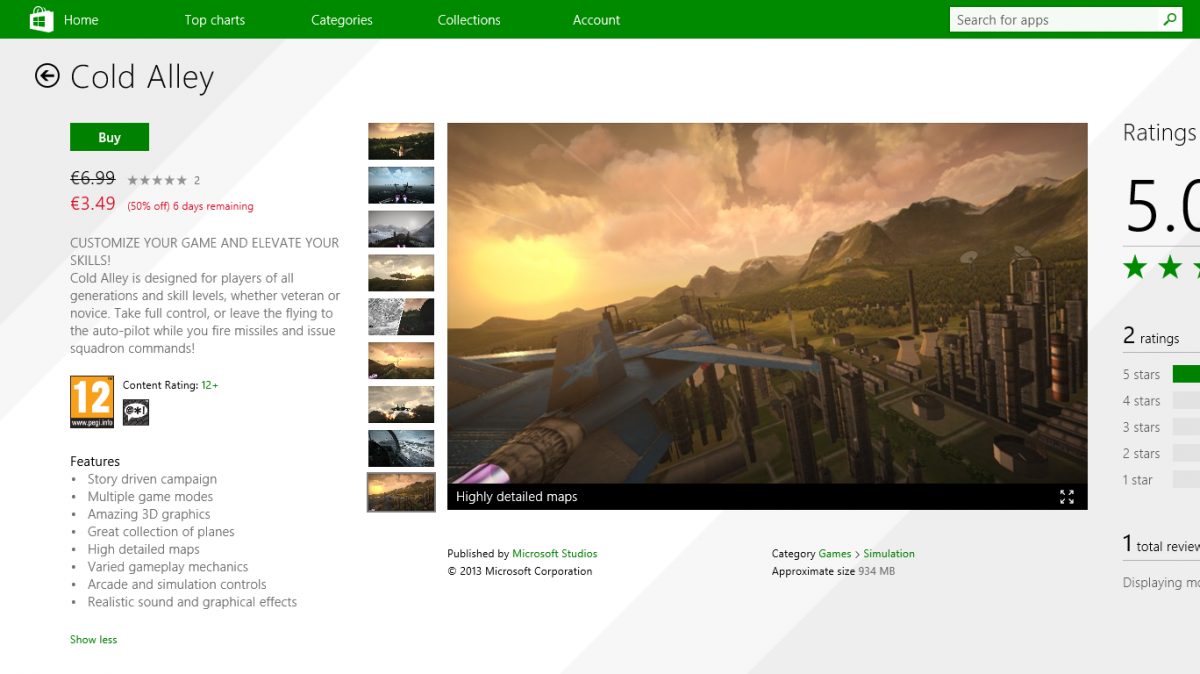The width and height of the screenshot is (1200, 674).
Task: Click the 'Approximate size 934 MB' text
Action: 833,572
